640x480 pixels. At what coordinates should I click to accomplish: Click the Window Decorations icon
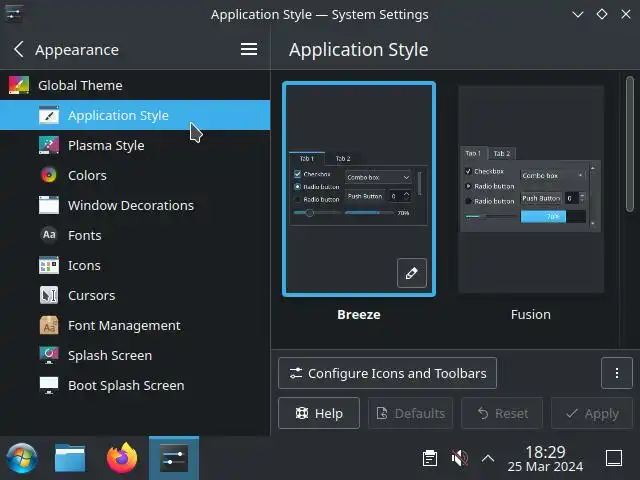pyautogui.click(x=49, y=205)
